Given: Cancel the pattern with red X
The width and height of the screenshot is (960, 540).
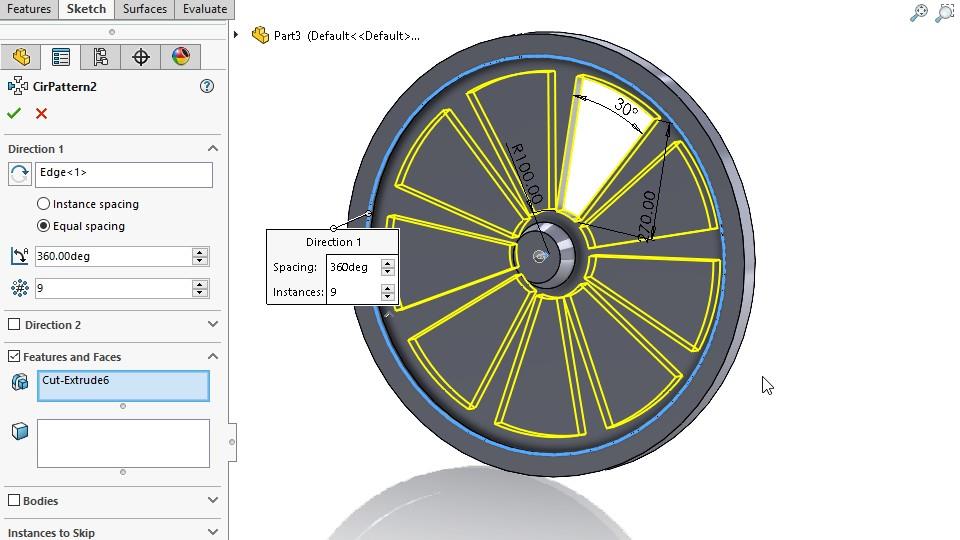Looking at the screenshot, I should pos(41,113).
